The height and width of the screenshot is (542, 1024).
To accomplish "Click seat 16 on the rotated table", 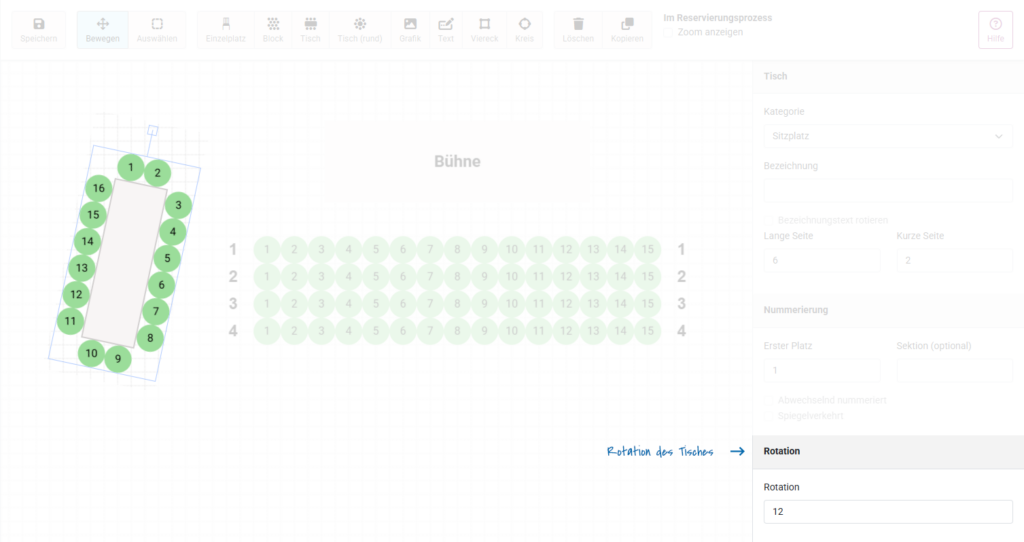I will click(98, 188).
